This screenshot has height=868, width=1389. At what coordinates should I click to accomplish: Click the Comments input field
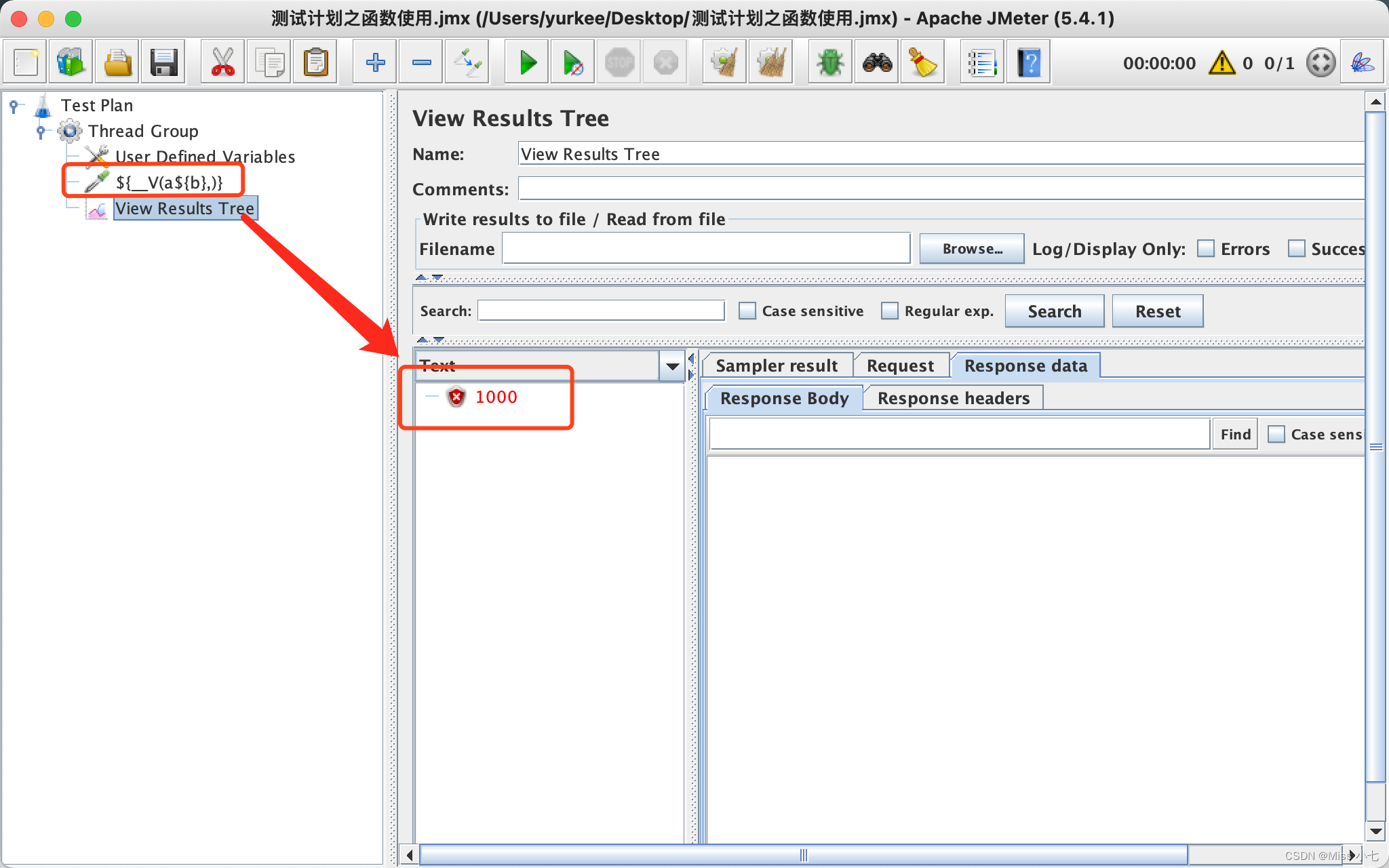(941, 189)
